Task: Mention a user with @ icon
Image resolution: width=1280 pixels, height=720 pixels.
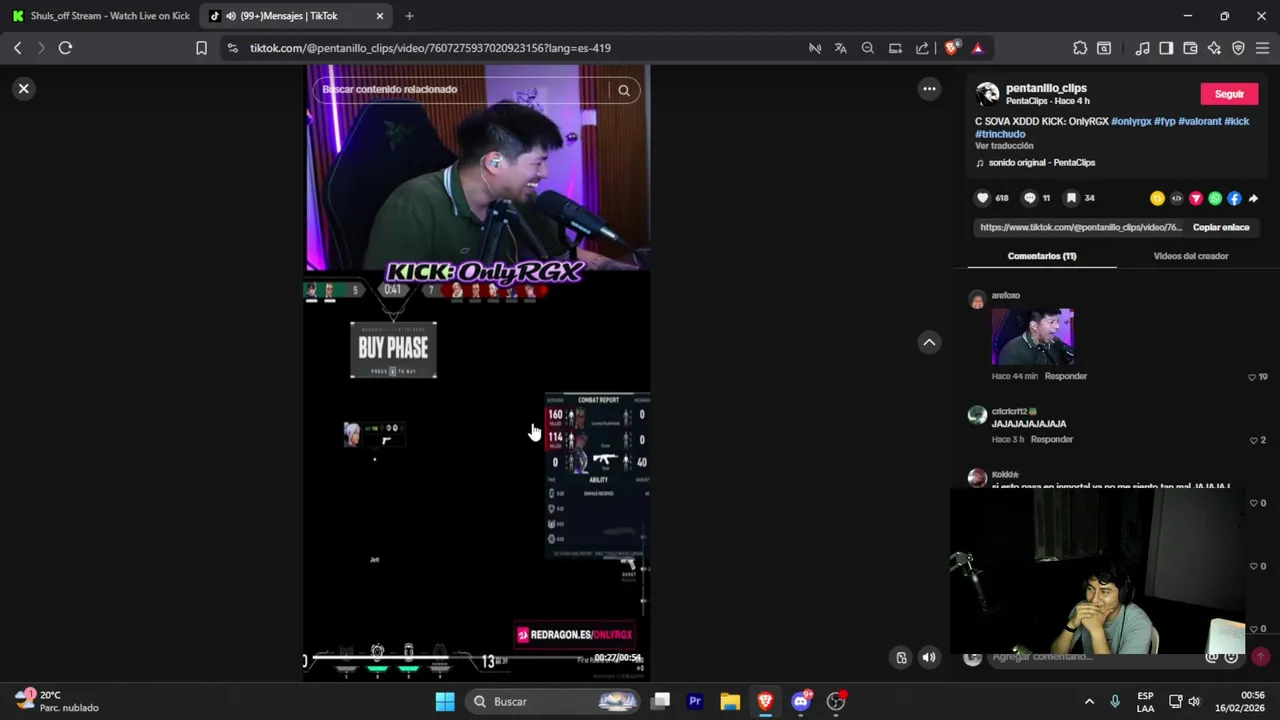Action: click(x=1212, y=657)
